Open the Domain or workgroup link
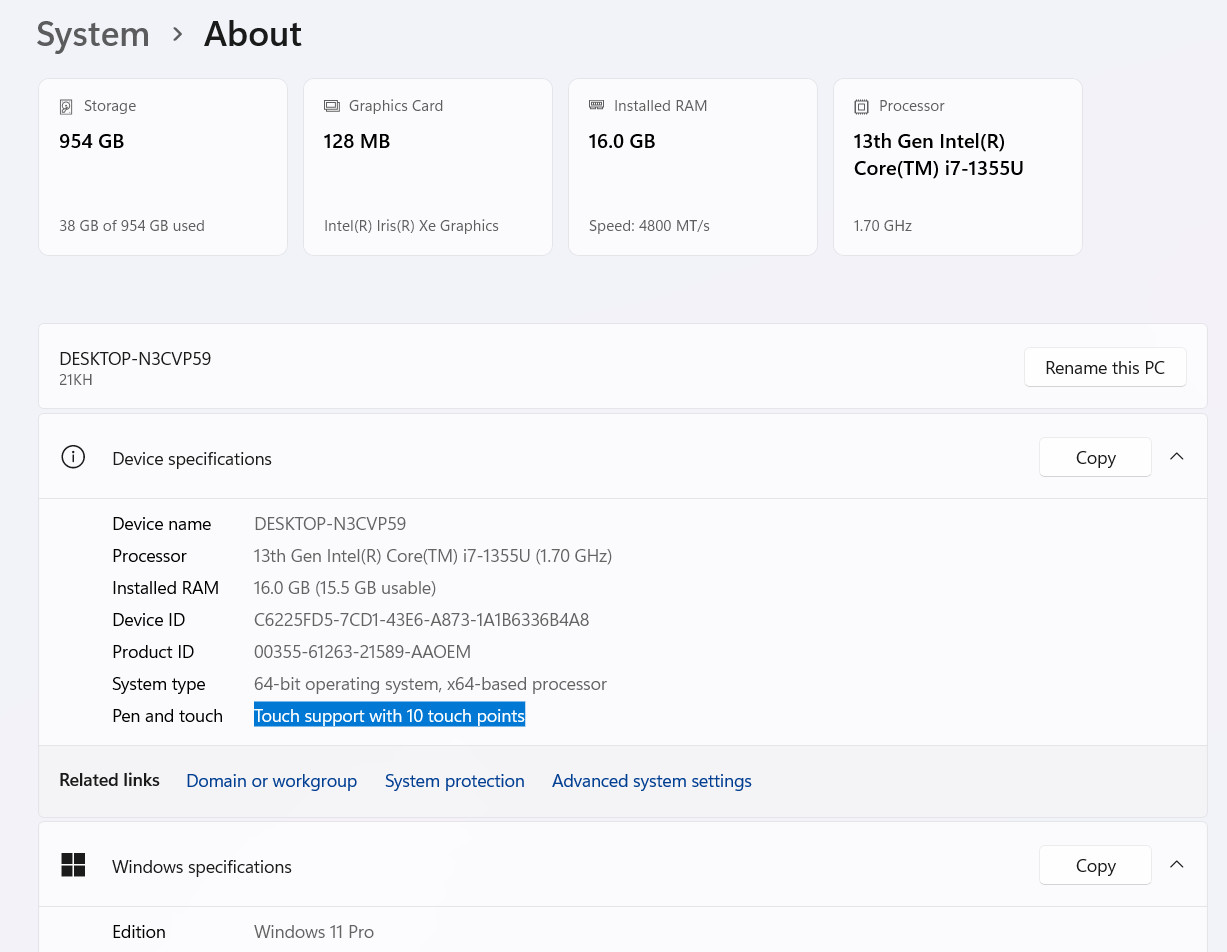Image resolution: width=1227 pixels, height=952 pixels. [271, 781]
